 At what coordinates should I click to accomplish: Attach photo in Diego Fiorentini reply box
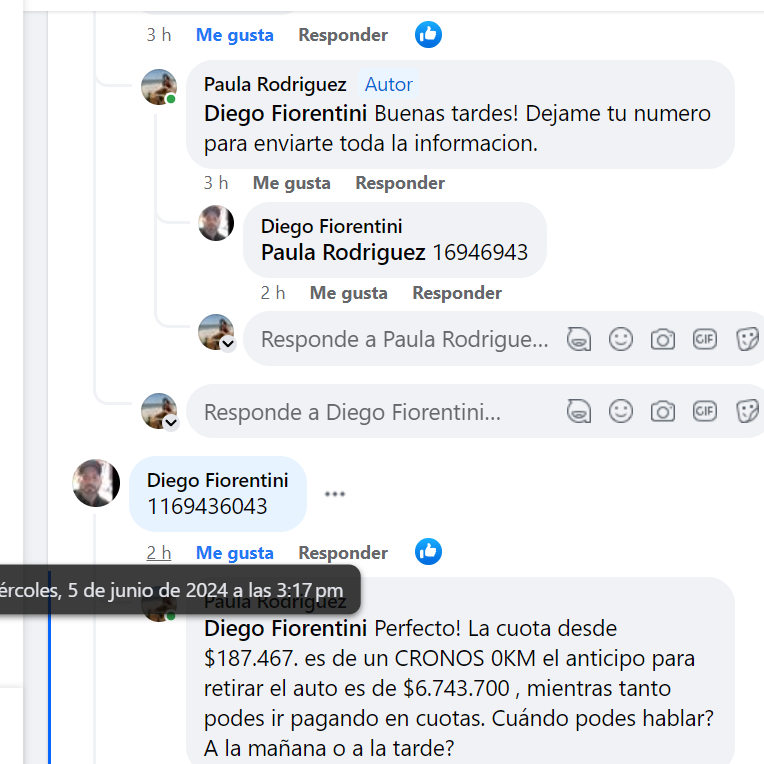coord(663,411)
